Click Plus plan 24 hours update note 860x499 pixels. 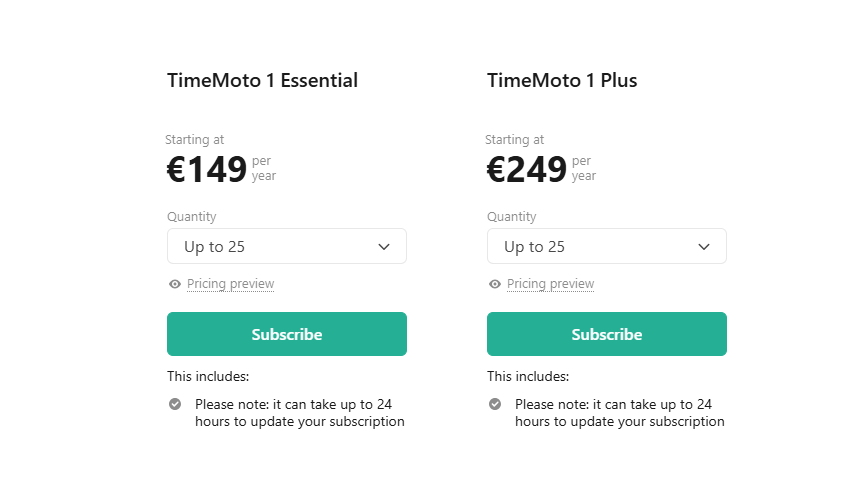(x=619, y=413)
